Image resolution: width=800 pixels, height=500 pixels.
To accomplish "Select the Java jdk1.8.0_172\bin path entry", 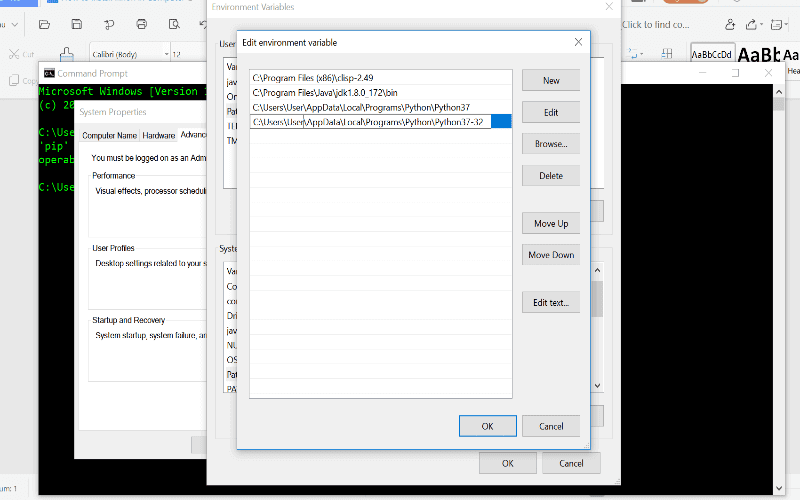I will tap(381, 93).
